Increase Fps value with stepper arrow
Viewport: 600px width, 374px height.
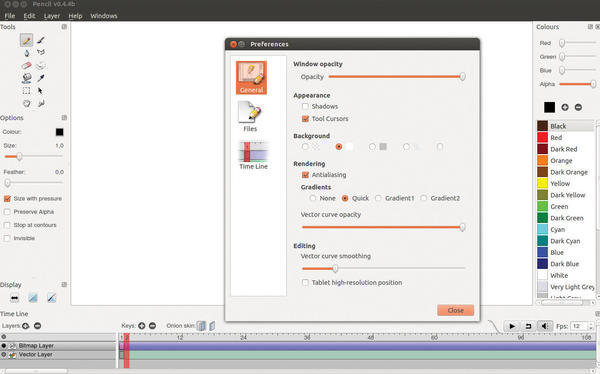tap(591, 324)
